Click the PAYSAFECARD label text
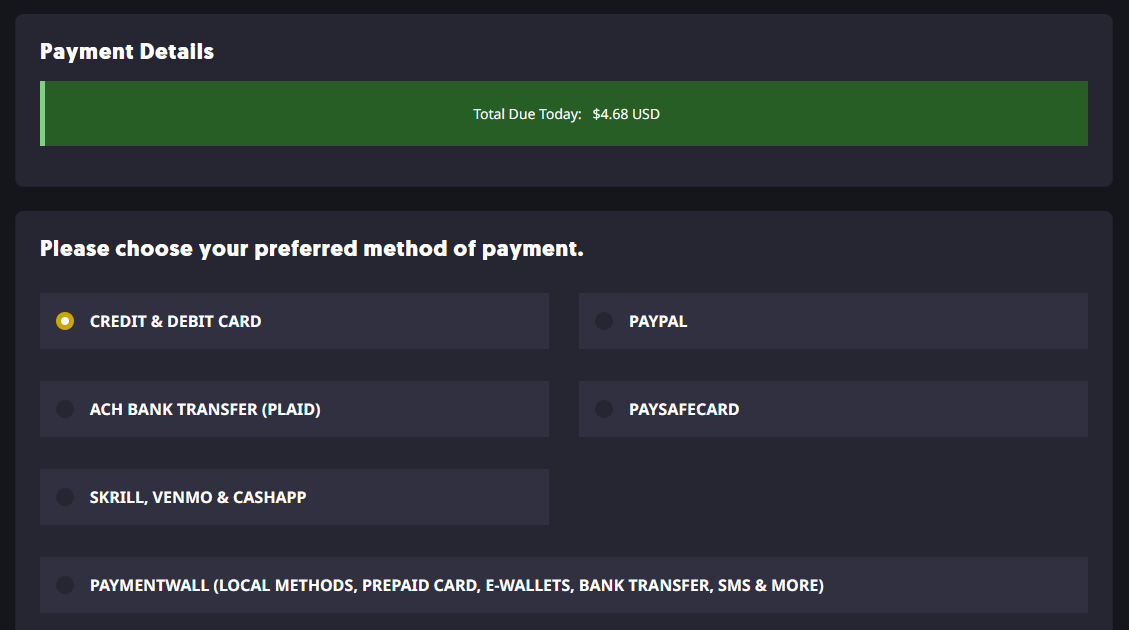Viewport: 1129px width, 630px height. point(684,409)
